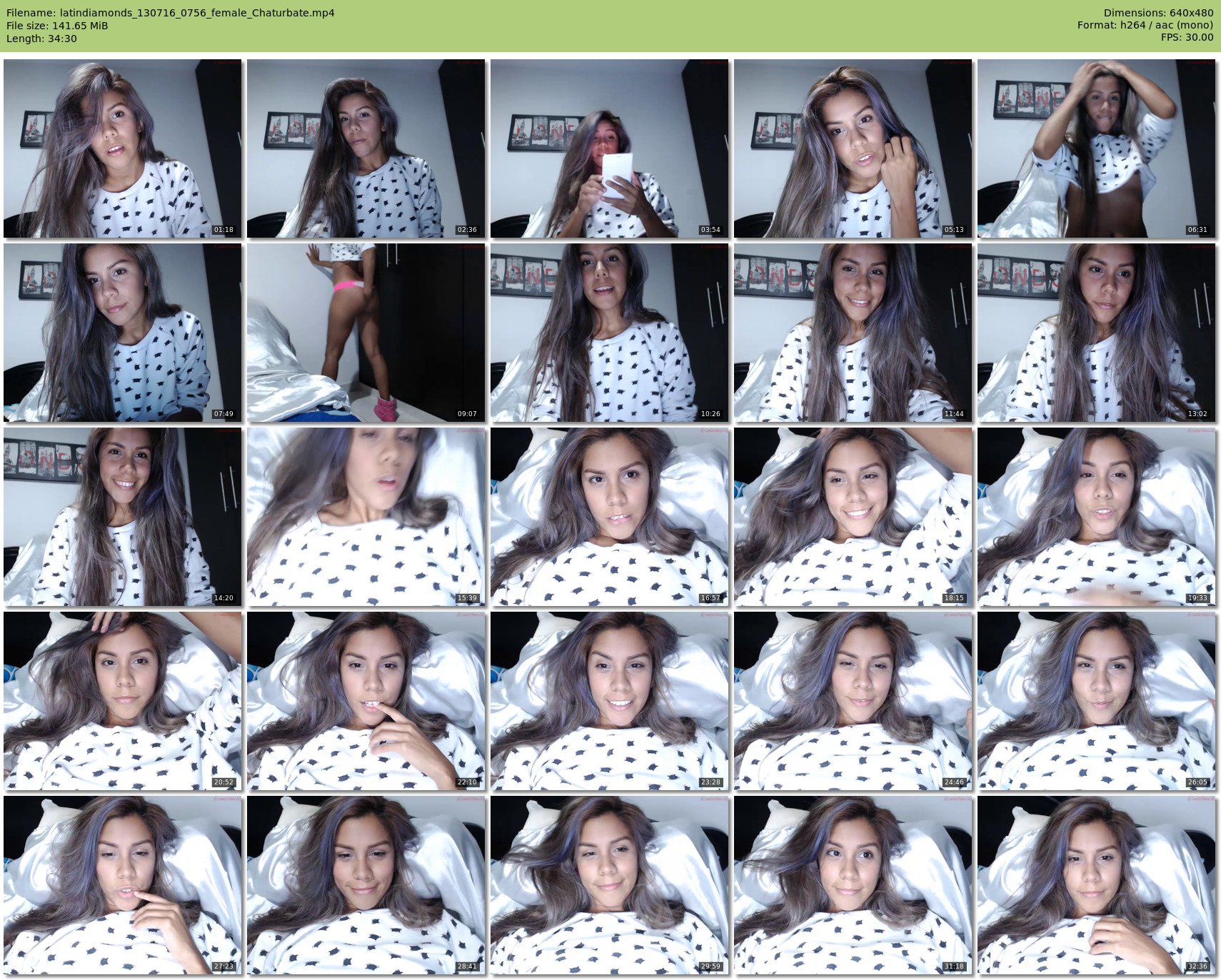Open the frame marked 05:13

point(853,148)
